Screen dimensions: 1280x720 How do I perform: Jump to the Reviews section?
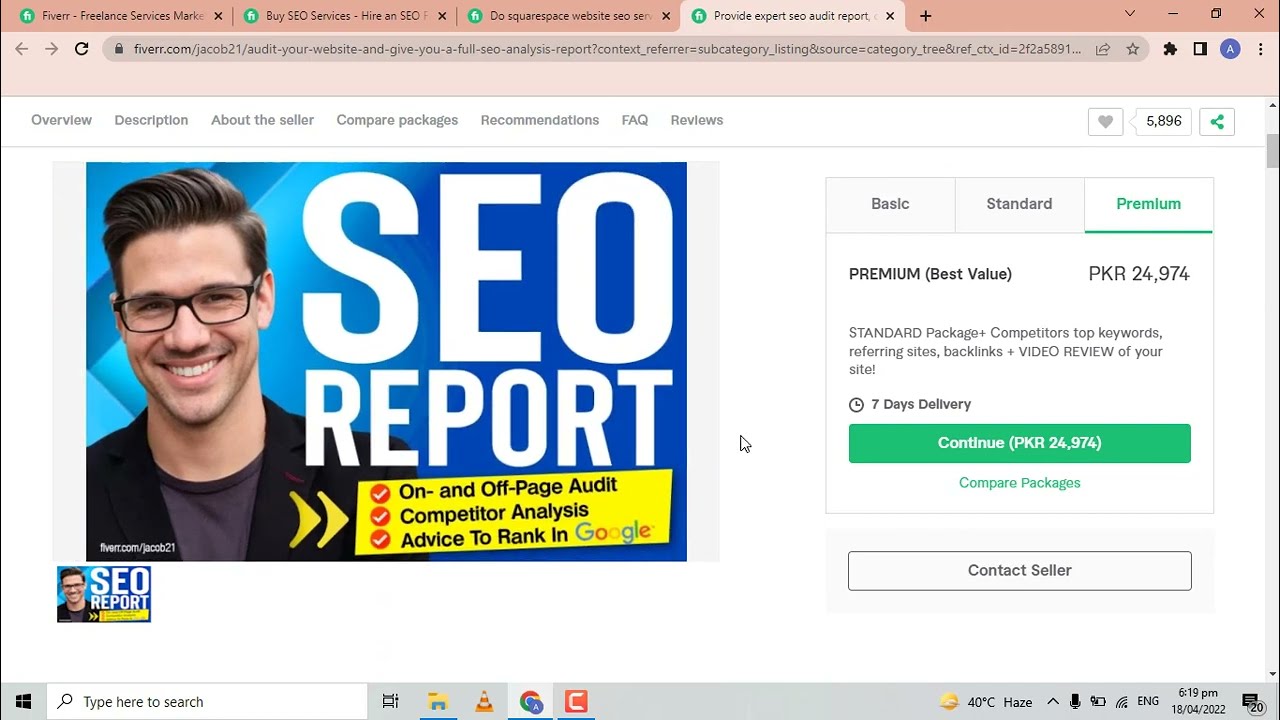(696, 120)
